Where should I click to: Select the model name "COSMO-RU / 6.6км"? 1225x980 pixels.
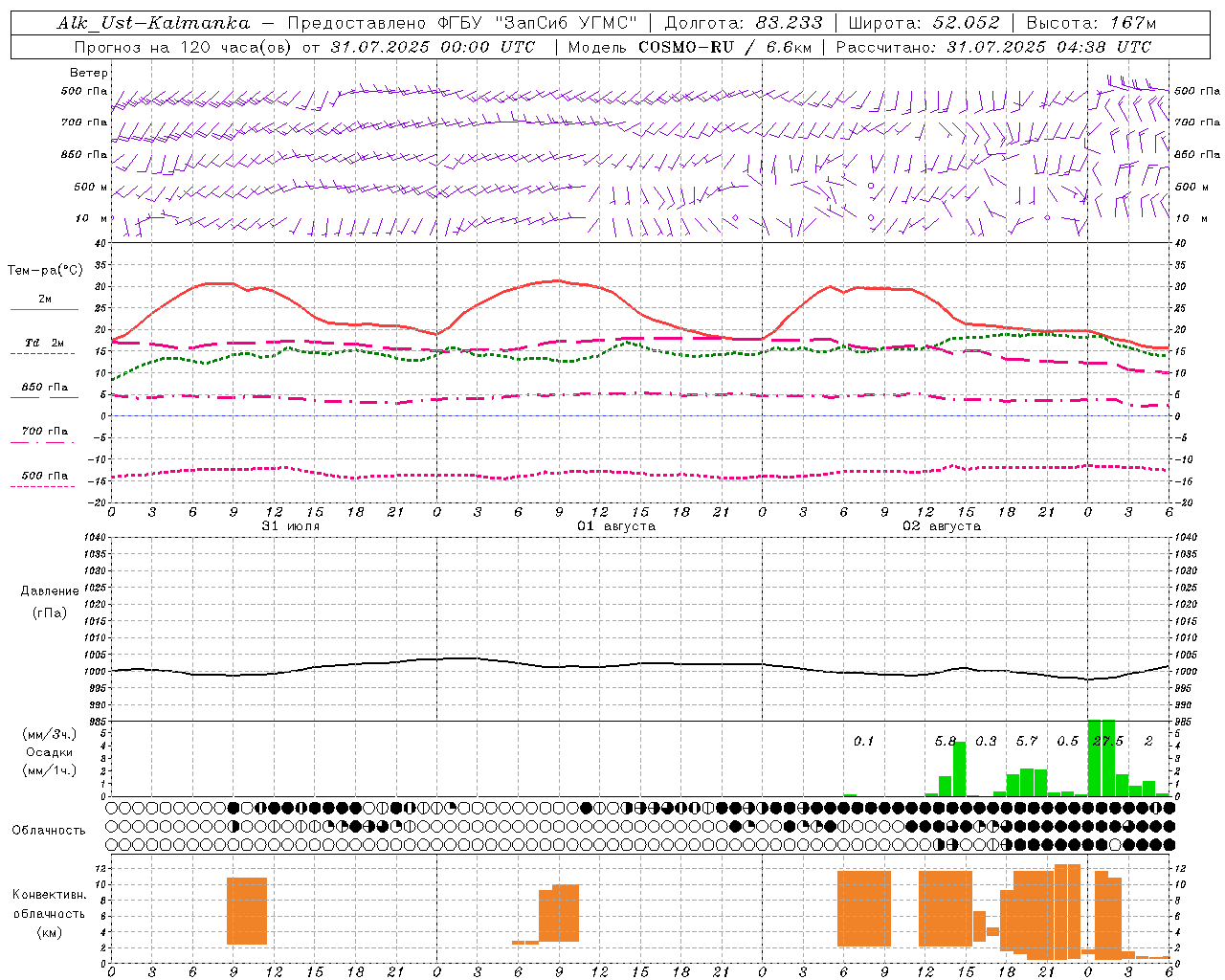pyautogui.click(x=725, y=47)
